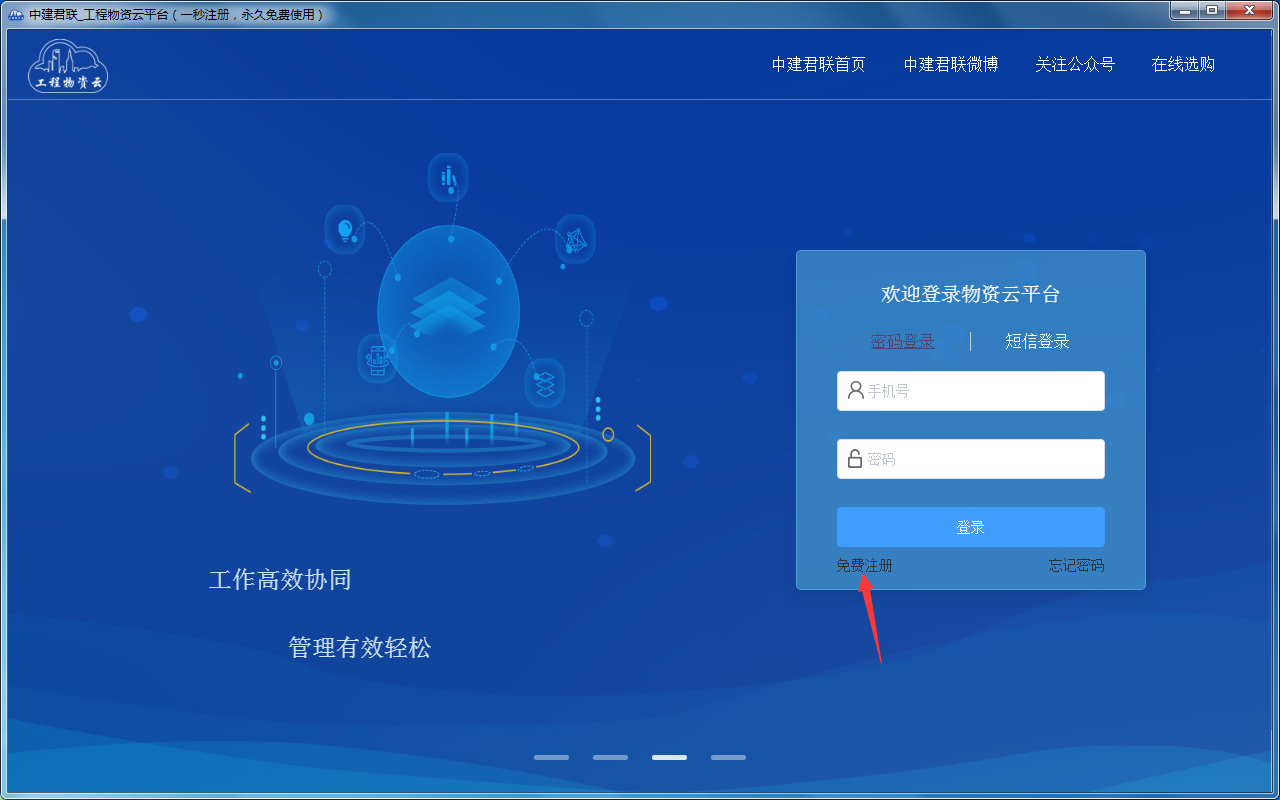This screenshot has height=800, width=1280.
Task: Switch to 短信登录 login mode
Action: click(x=1037, y=341)
